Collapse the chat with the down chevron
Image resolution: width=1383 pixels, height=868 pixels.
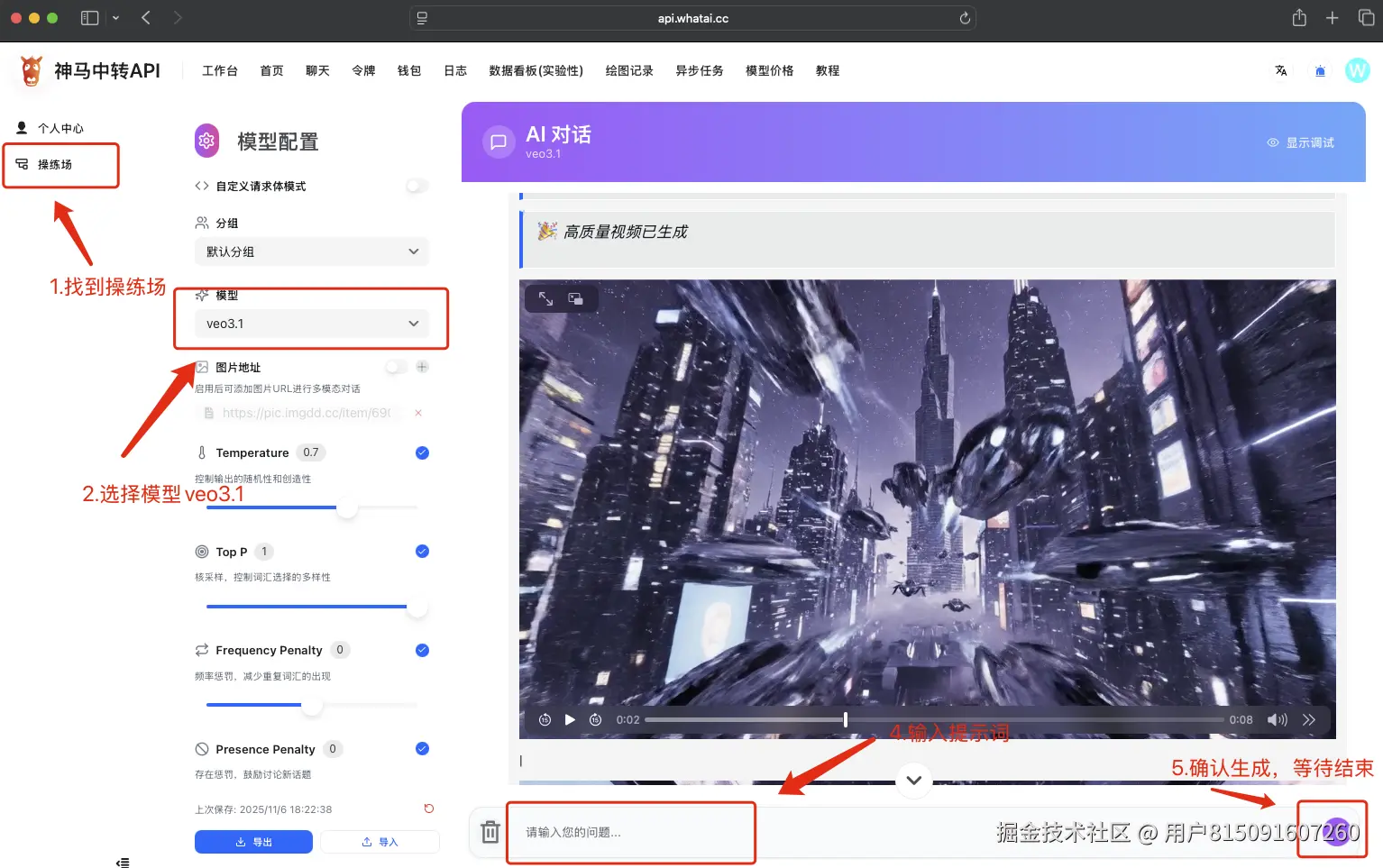coord(913,781)
